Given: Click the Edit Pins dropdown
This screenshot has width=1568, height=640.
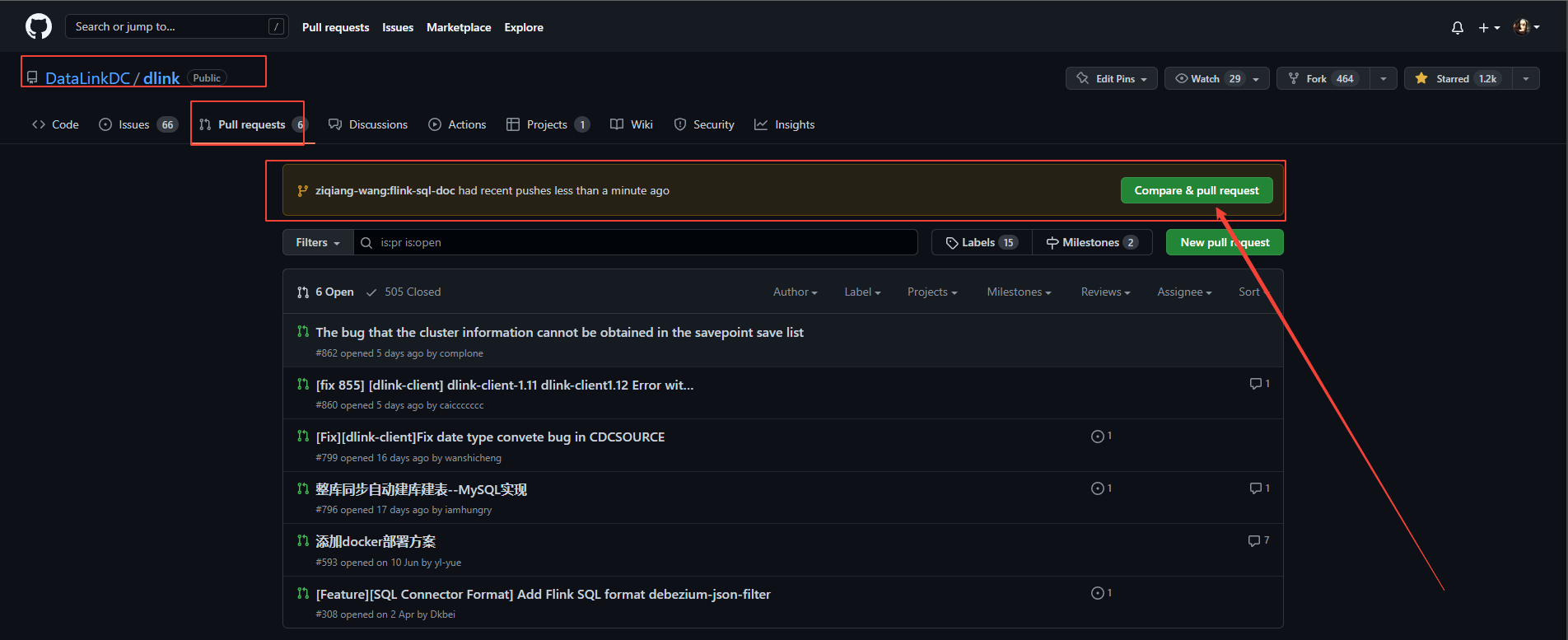Looking at the screenshot, I should click(1112, 78).
